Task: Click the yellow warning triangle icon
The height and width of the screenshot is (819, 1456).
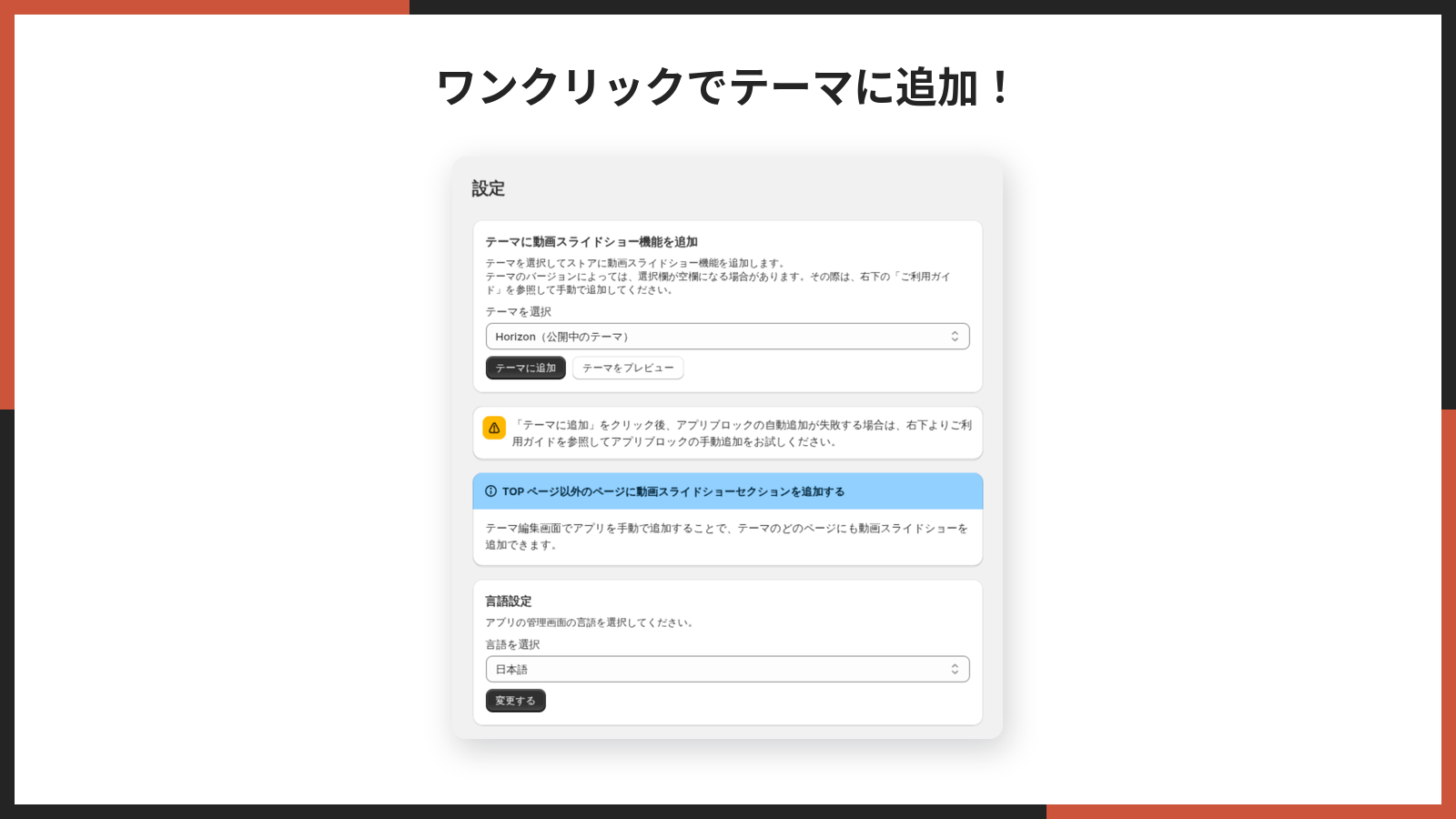Action: click(x=494, y=428)
